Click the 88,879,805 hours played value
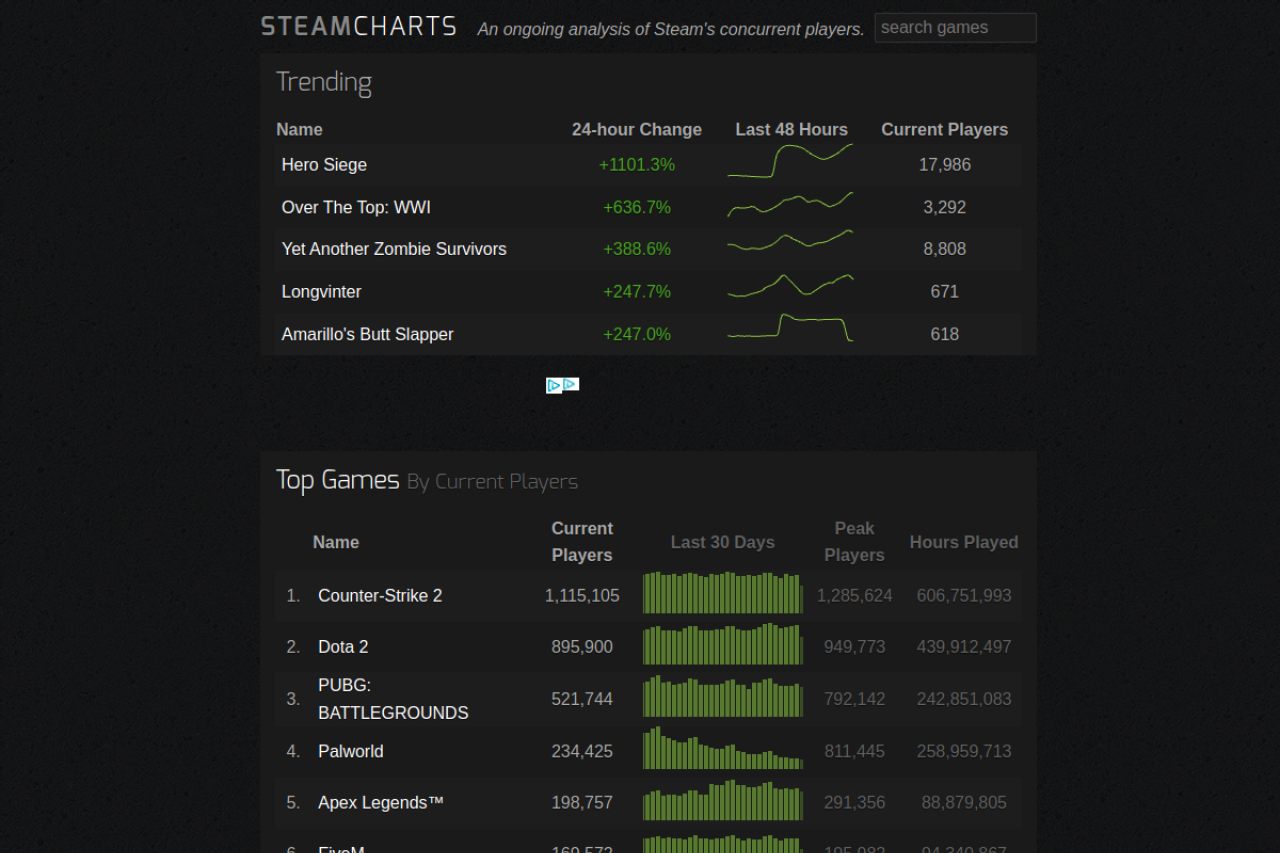1280x853 pixels. pyautogui.click(x=964, y=802)
